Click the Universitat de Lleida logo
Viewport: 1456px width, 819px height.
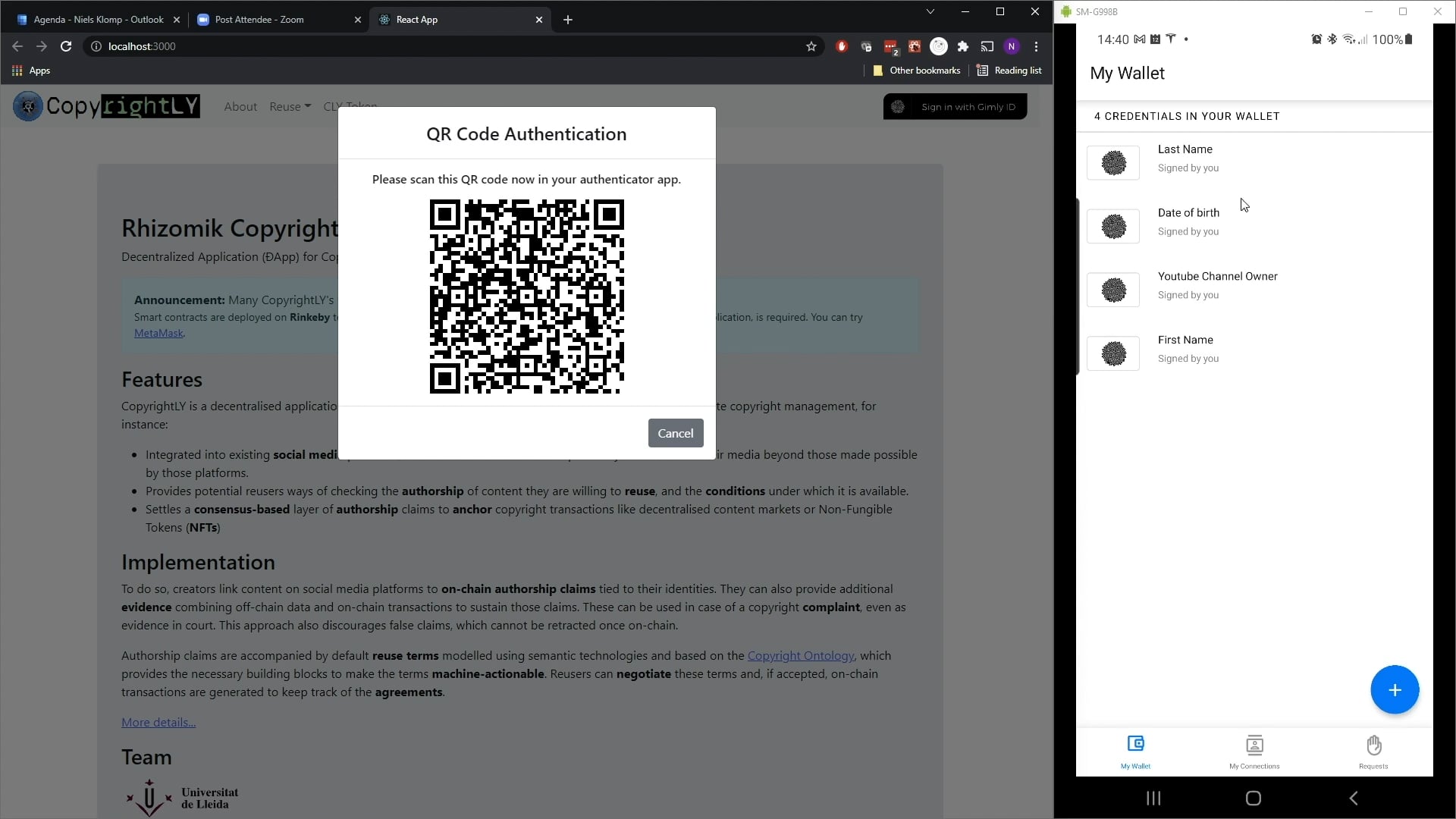(182, 798)
